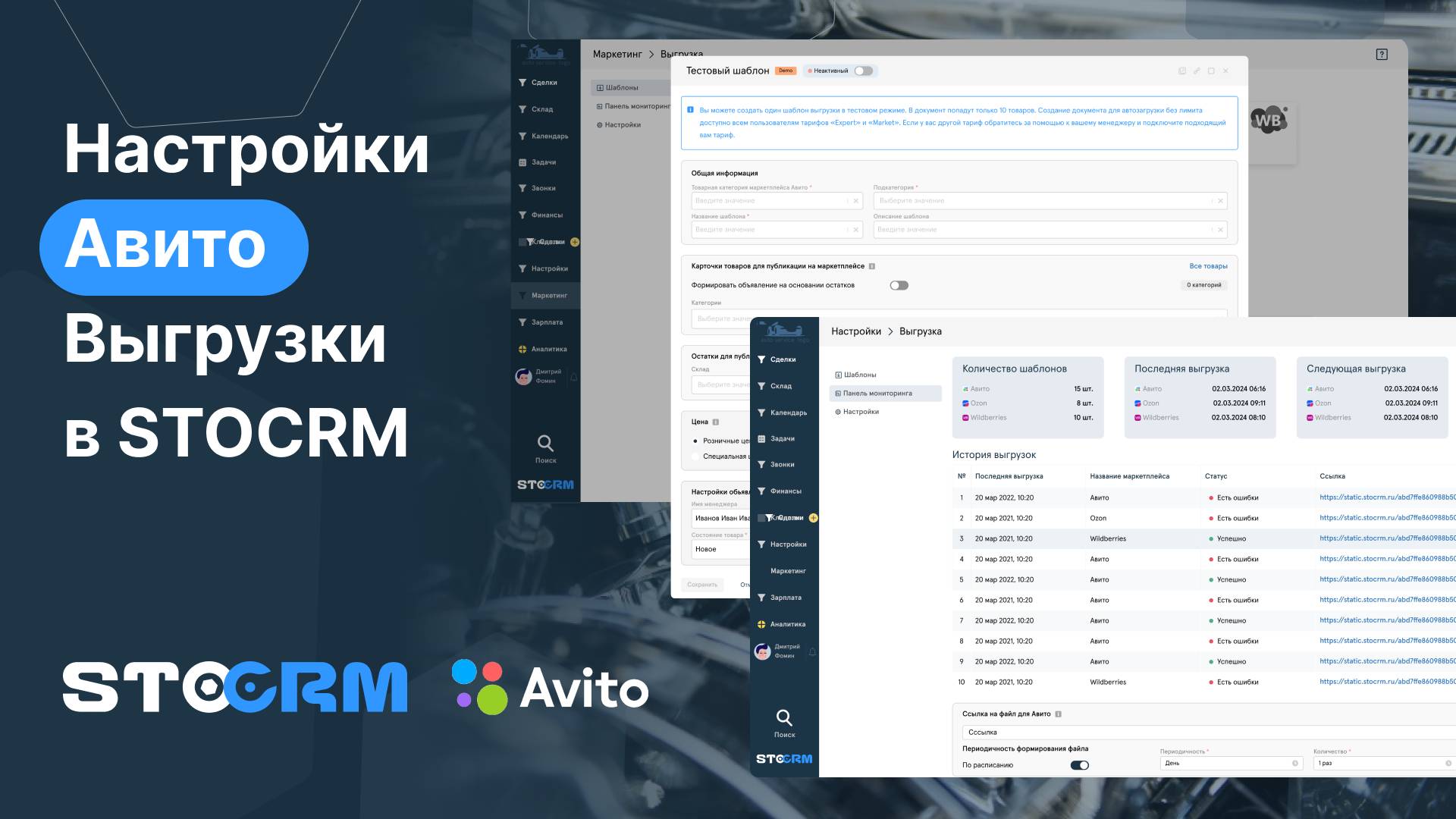
Task: Open Звонки in the front Настройки window sidebar
Action: (x=776, y=464)
